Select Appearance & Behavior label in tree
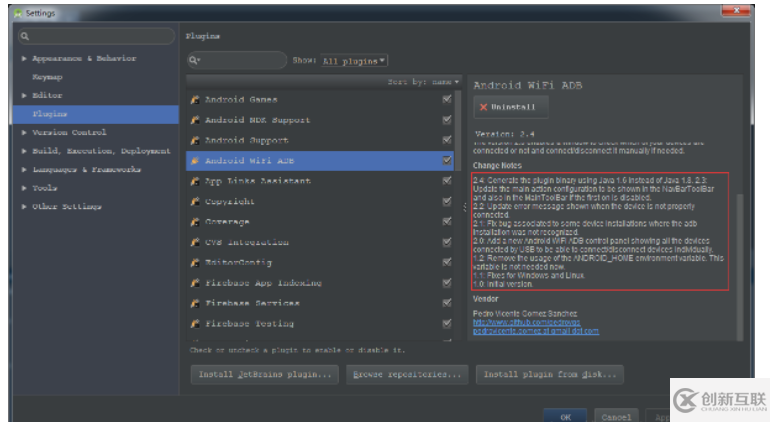This screenshot has height=422, width=770. coord(84,58)
